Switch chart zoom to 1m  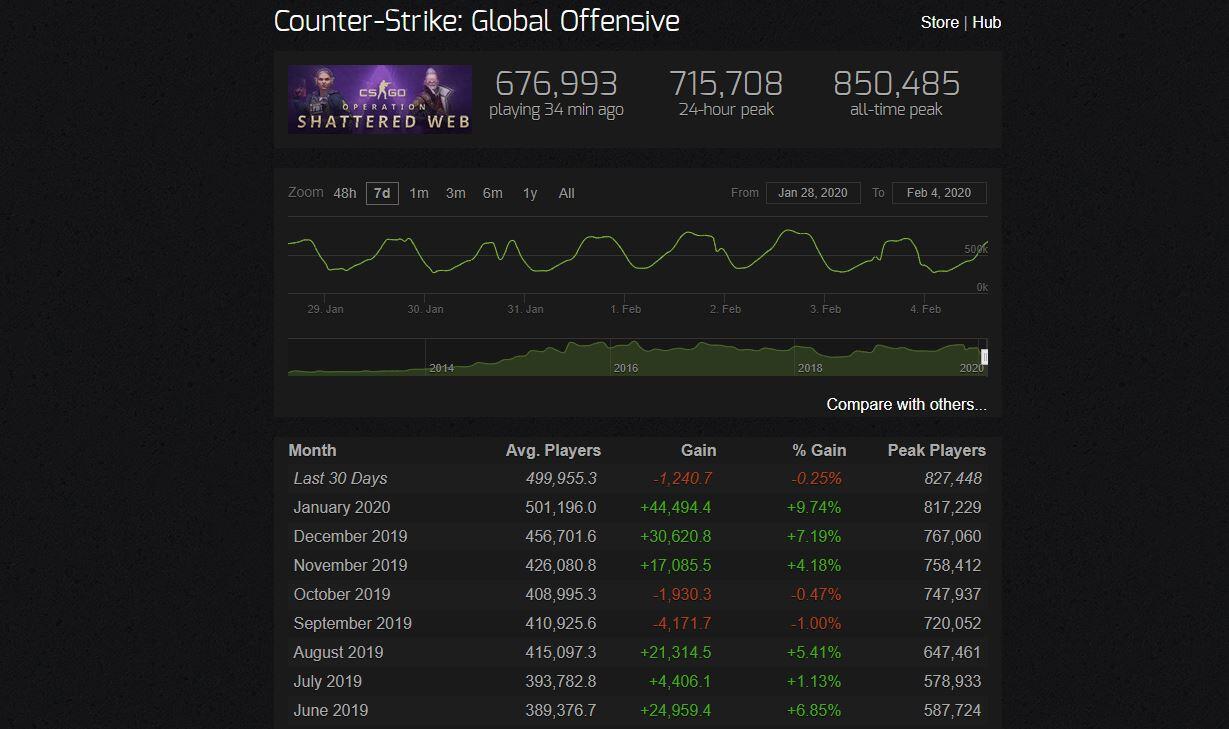419,193
